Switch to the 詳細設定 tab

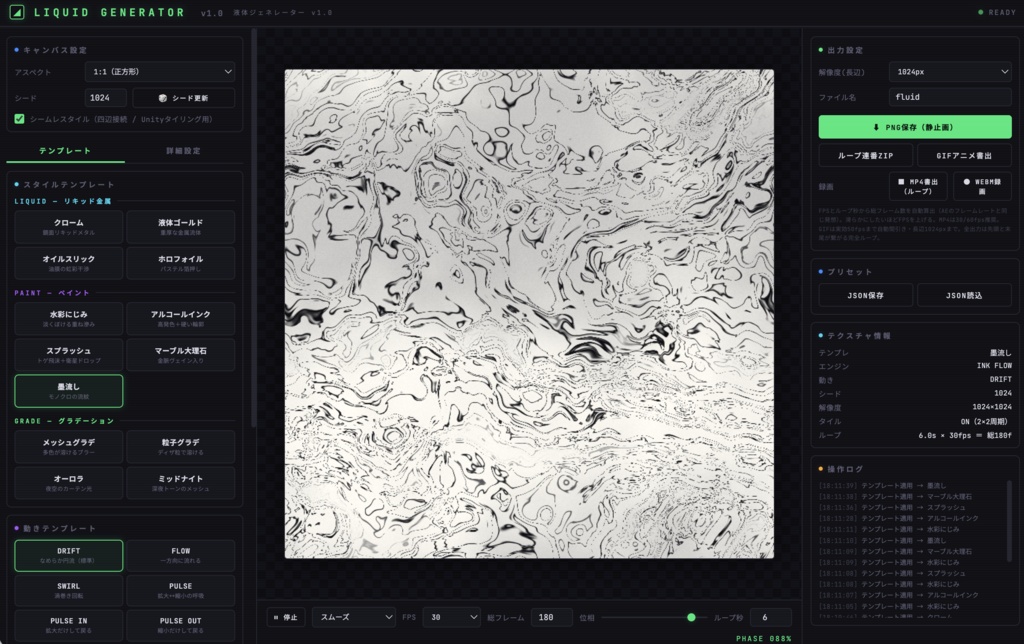click(184, 151)
